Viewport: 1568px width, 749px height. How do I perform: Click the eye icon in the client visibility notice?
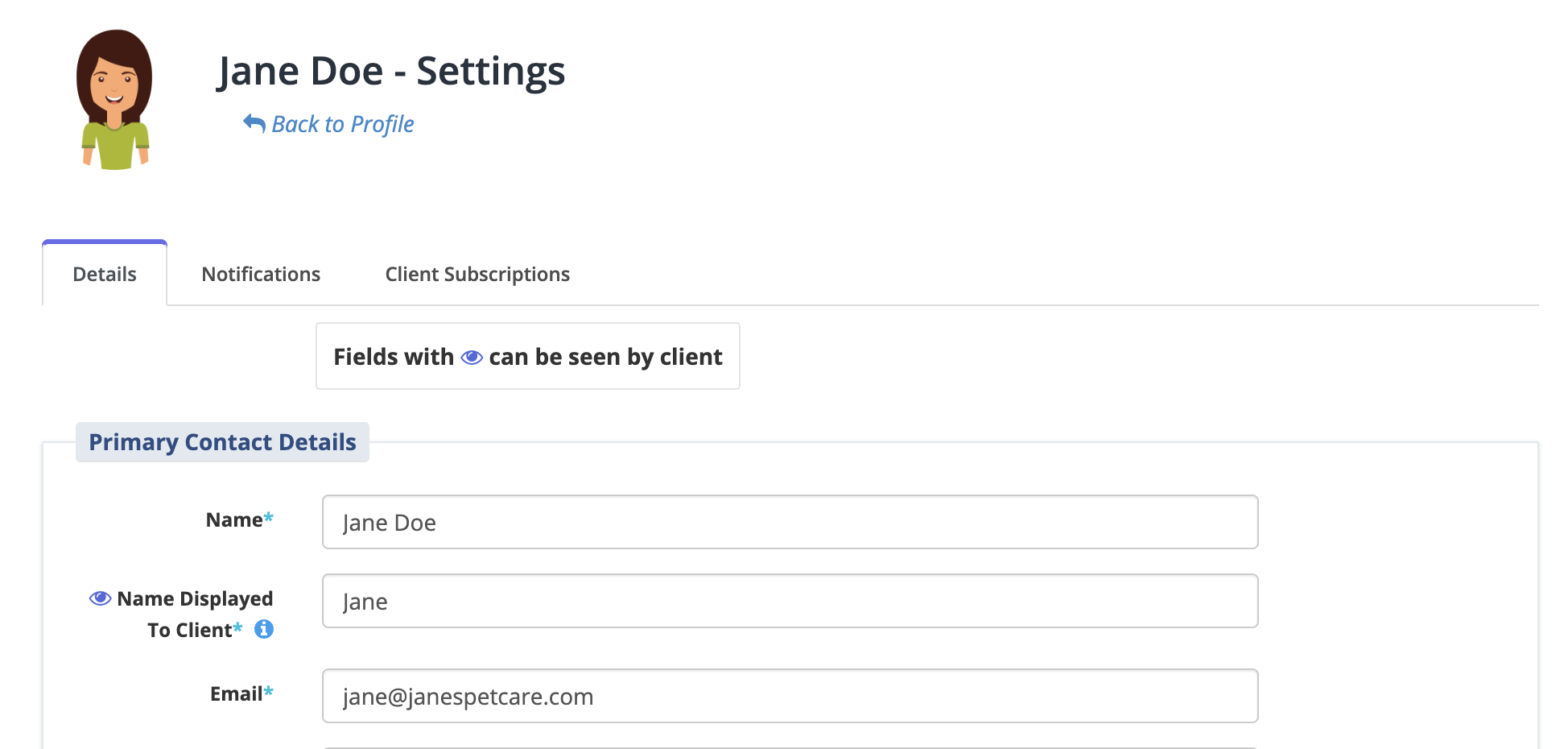pos(472,357)
